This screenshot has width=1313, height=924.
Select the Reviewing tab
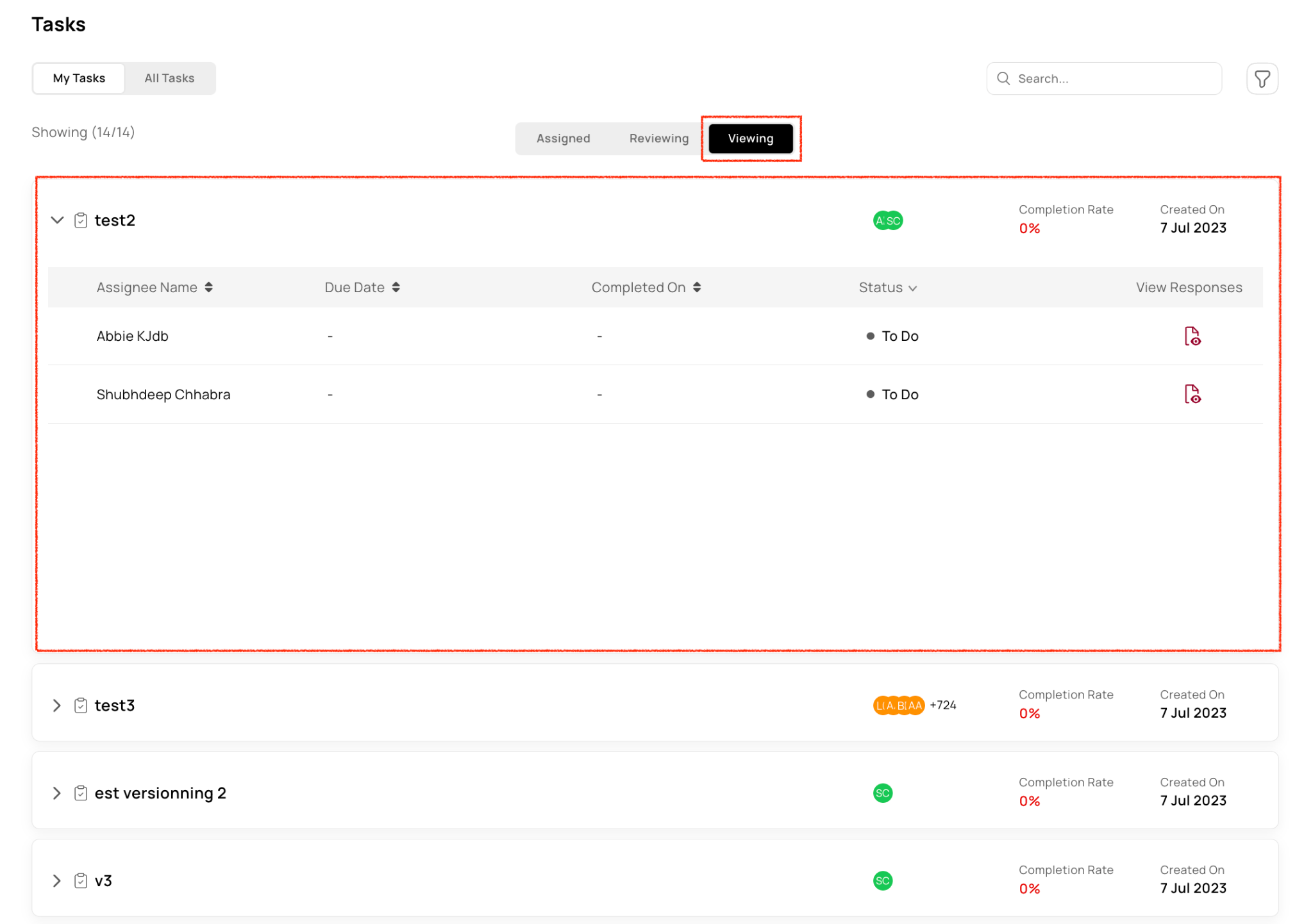pyautogui.click(x=658, y=138)
